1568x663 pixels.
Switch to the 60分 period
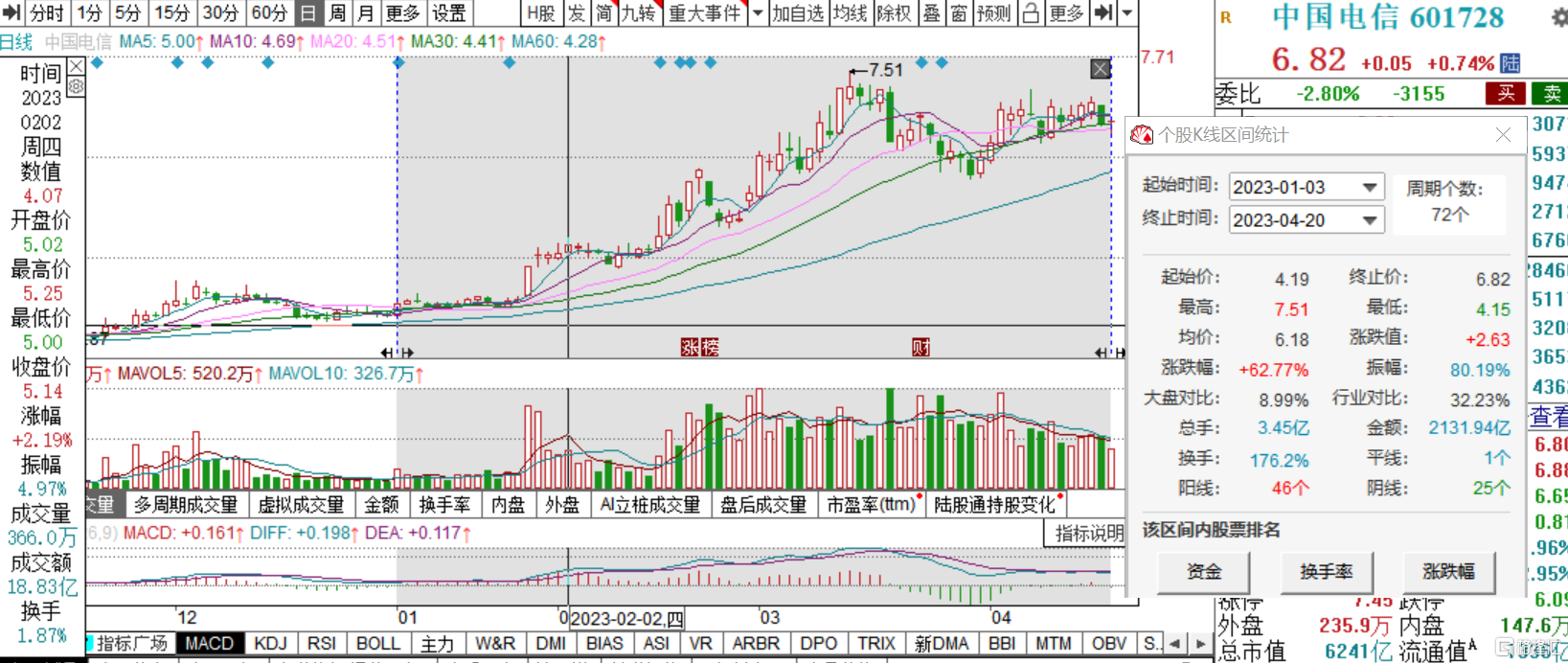(x=269, y=12)
